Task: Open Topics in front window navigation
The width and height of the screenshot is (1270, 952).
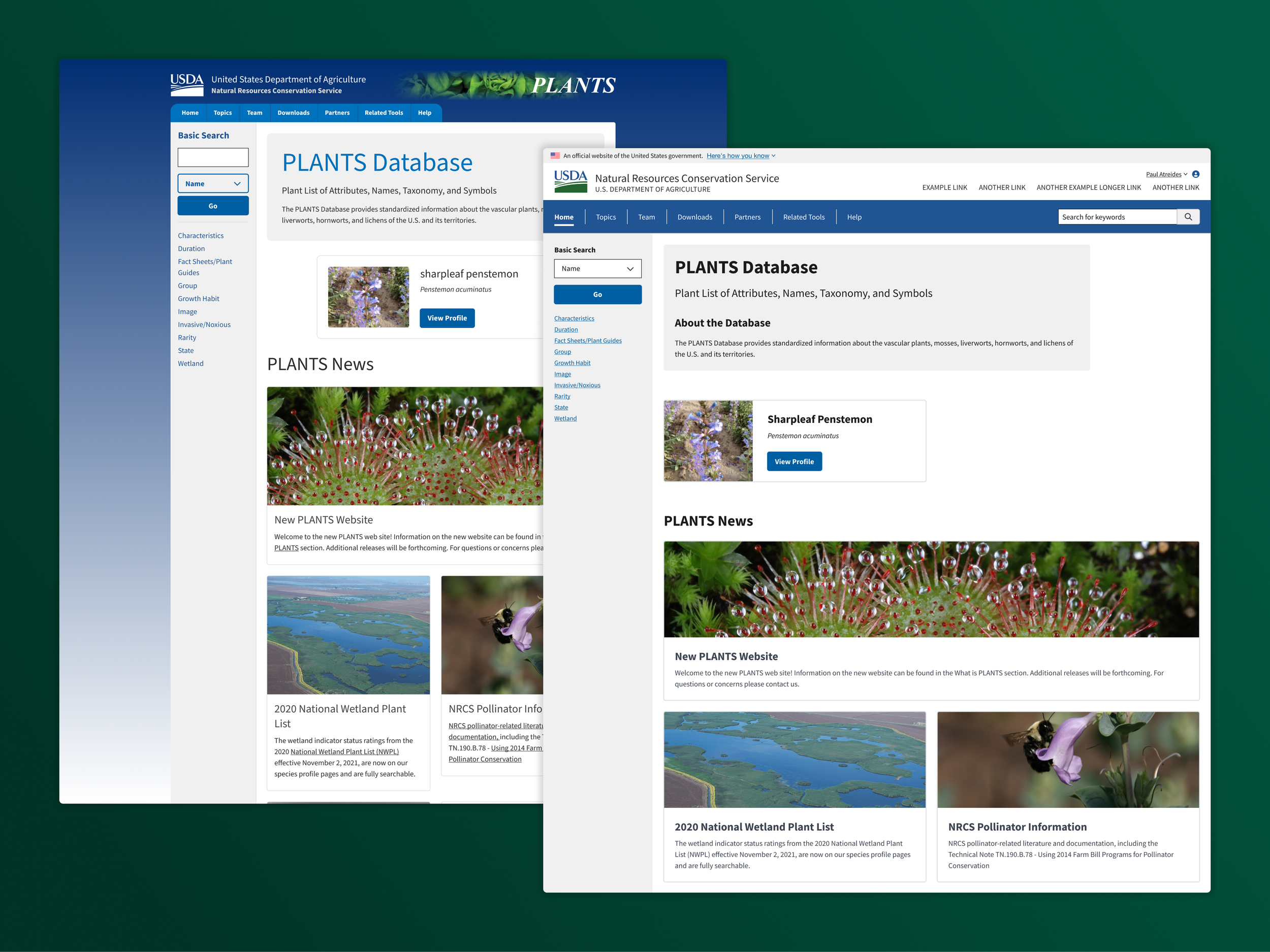Action: point(606,217)
